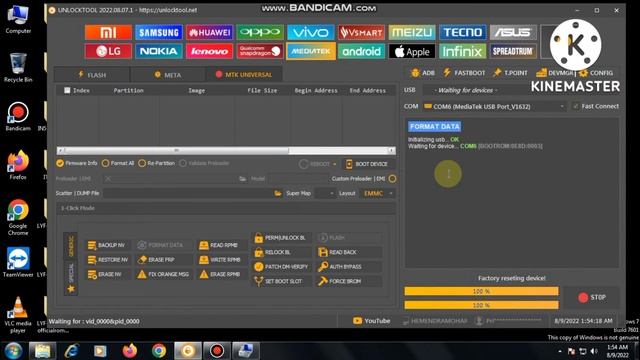Click the Scatter | DUMP File input field

point(188,193)
